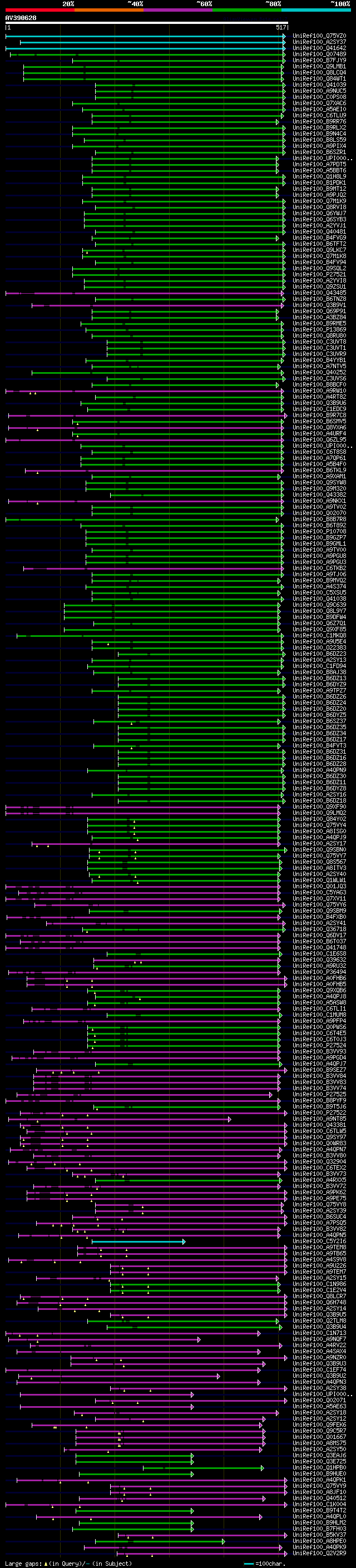Click hit label UniRef100_Q01JQ3
The width and height of the screenshot is (356, 1568).
pos(319,886)
